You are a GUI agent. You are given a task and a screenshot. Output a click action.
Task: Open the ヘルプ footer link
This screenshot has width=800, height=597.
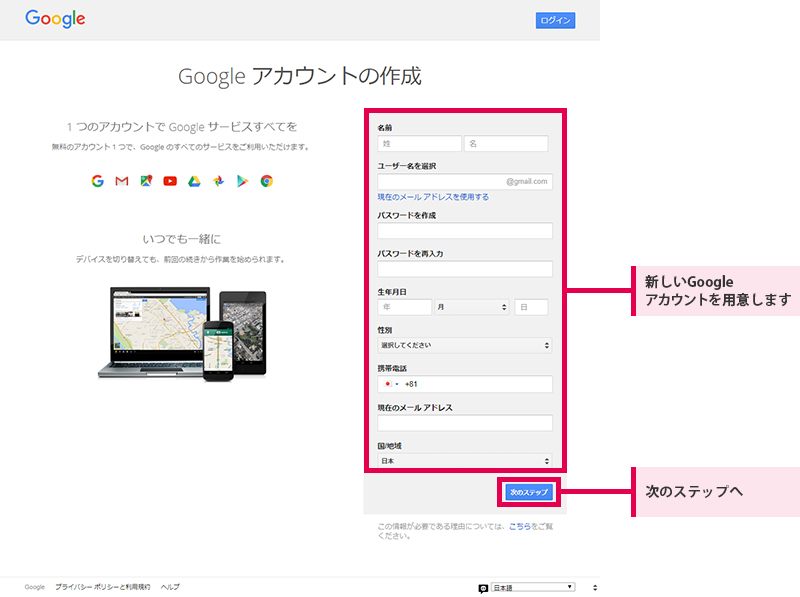170,587
